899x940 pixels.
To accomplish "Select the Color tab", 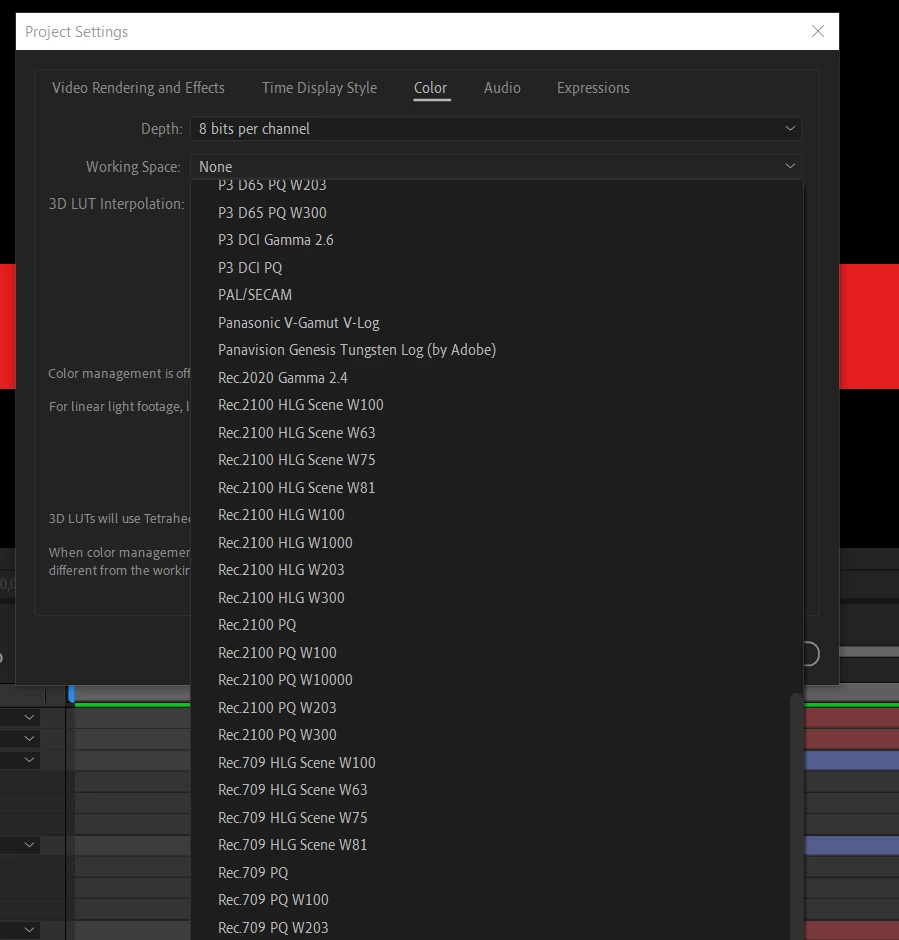I will coord(430,88).
